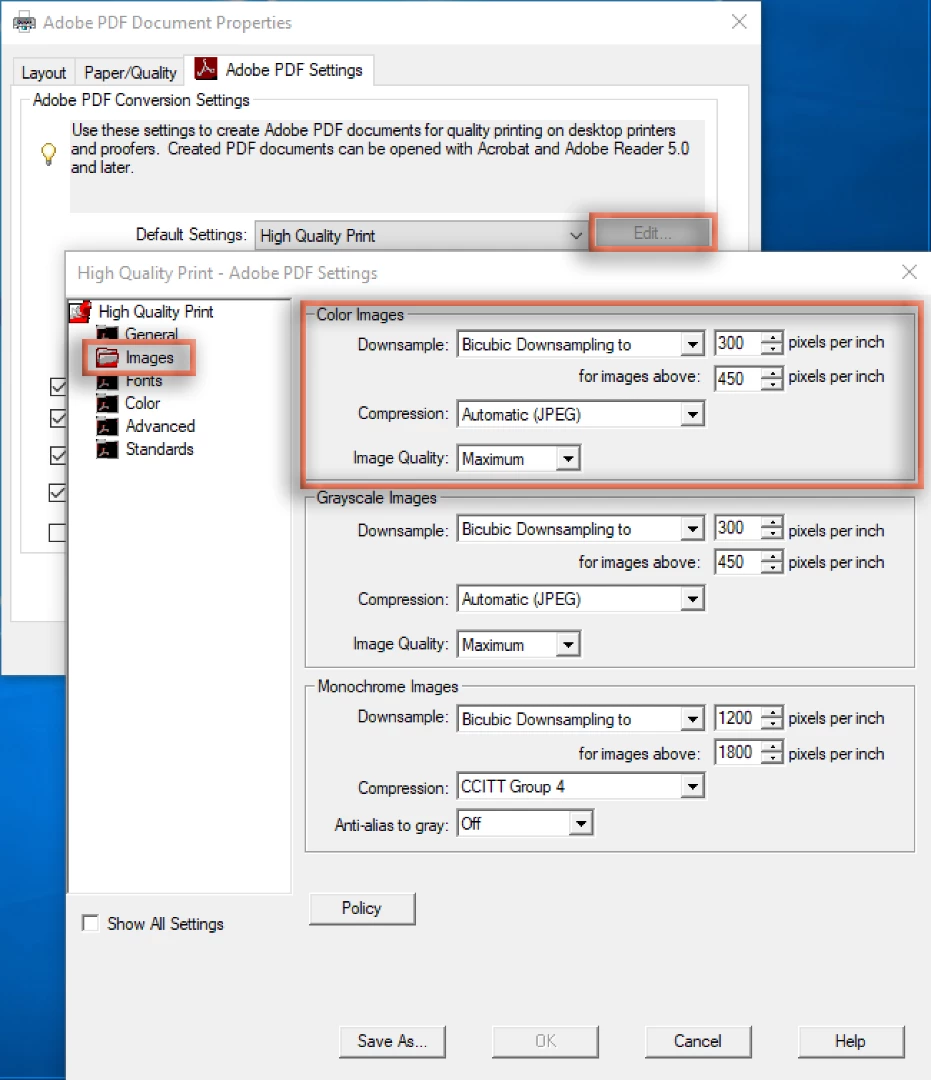Toggle the Show All Settings checkbox
This screenshot has height=1080, width=931.
(90, 923)
